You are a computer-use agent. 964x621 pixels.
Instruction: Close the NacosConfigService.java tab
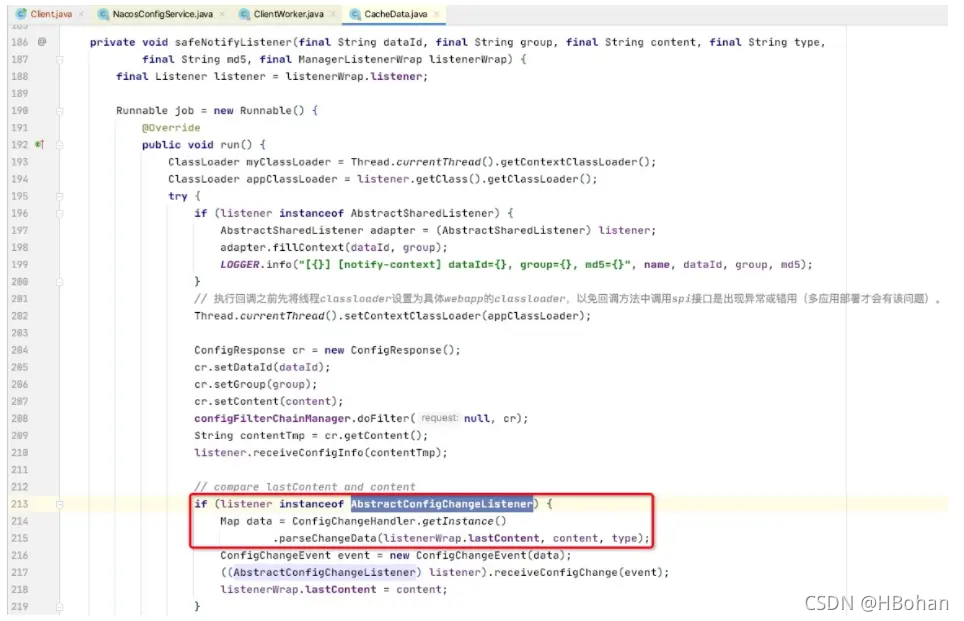coord(222,14)
